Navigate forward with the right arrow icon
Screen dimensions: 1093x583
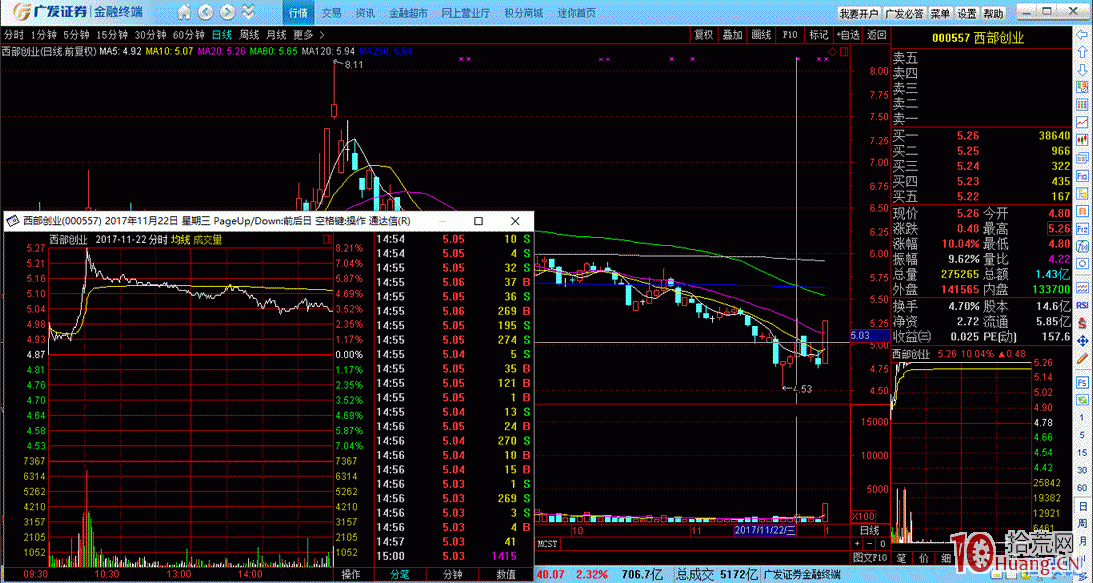[x=226, y=12]
